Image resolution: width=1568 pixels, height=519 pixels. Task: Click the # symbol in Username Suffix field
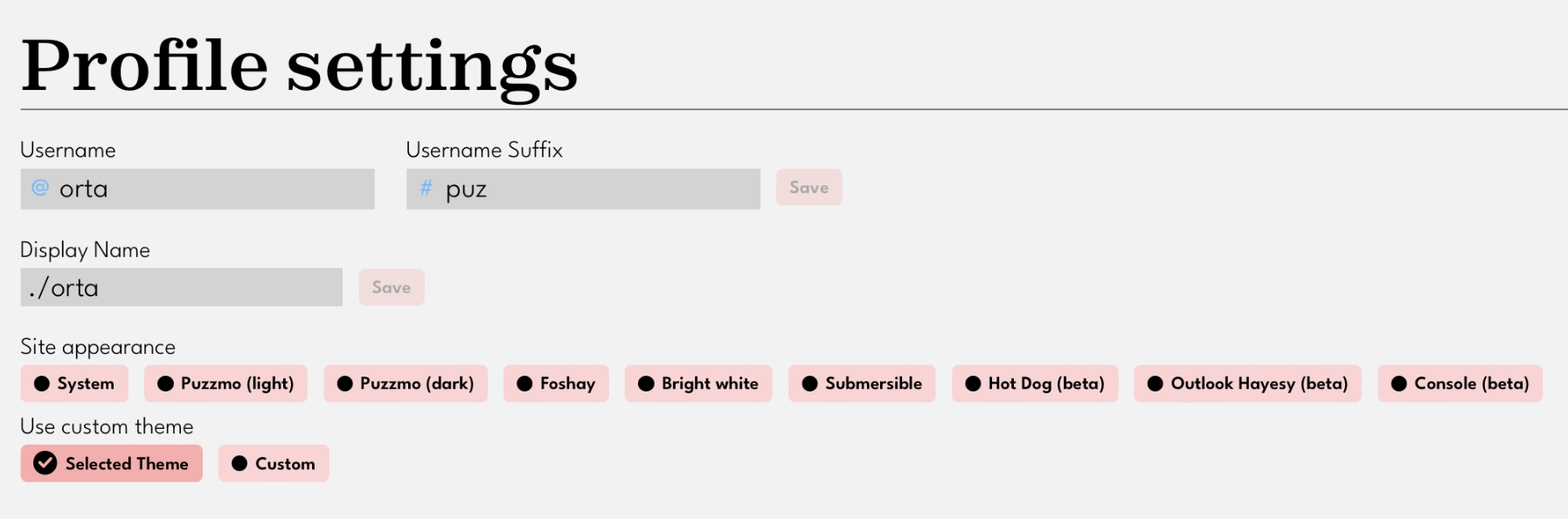(426, 189)
